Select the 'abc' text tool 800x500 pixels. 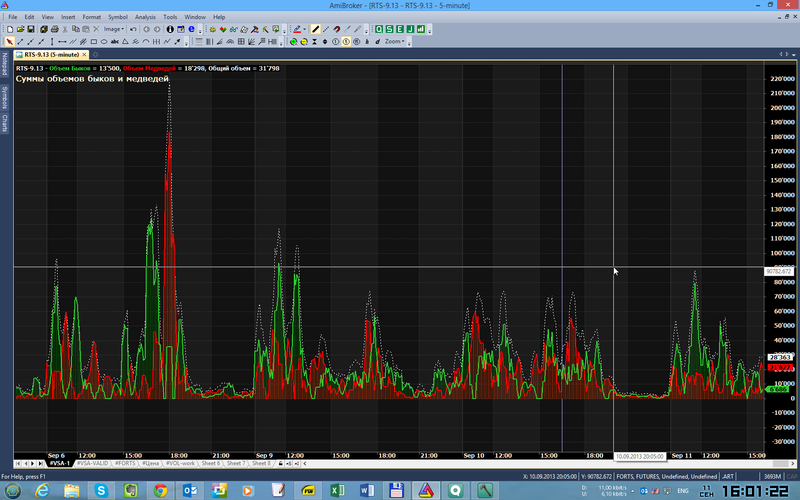point(114,41)
